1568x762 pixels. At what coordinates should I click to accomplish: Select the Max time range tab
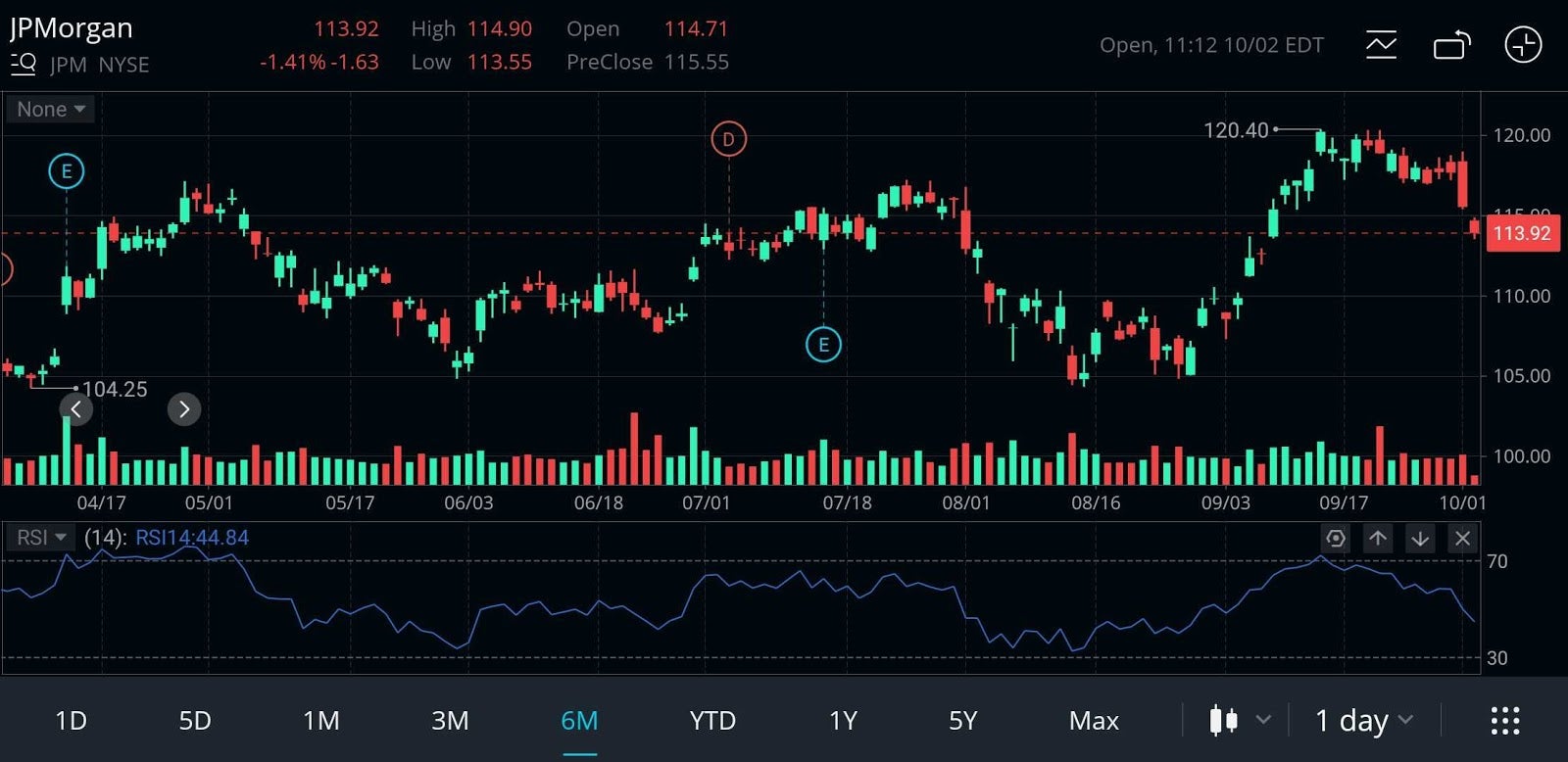click(1094, 721)
